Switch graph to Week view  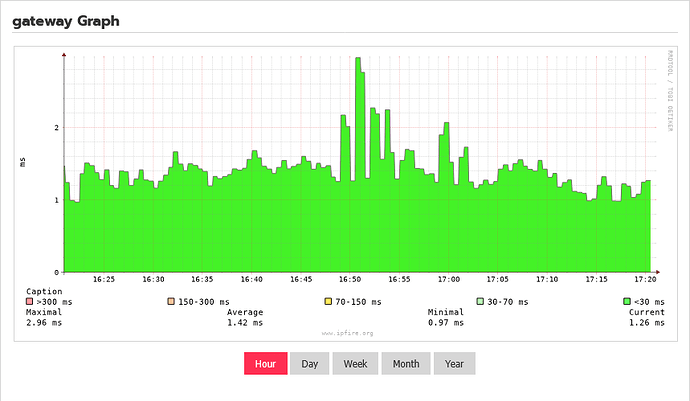355,364
